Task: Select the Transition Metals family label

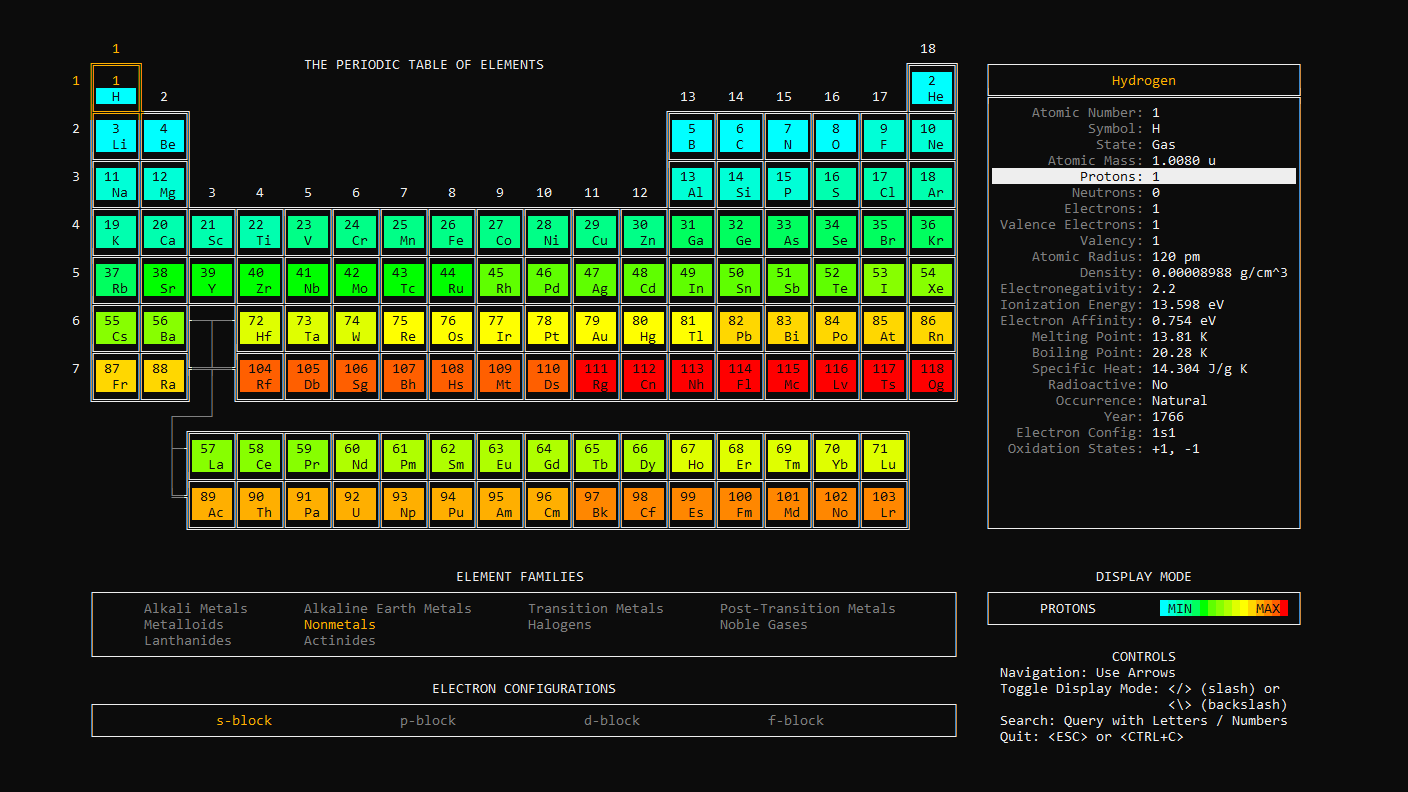Action: [x=595, y=608]
